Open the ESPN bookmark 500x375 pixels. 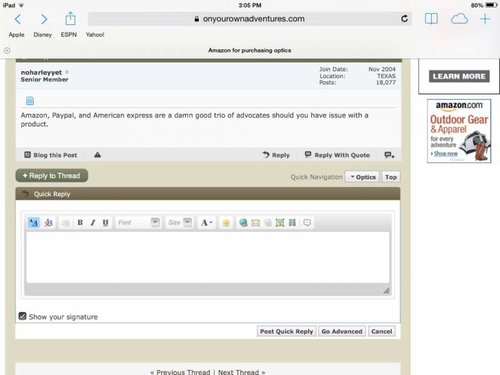(69, 35)
